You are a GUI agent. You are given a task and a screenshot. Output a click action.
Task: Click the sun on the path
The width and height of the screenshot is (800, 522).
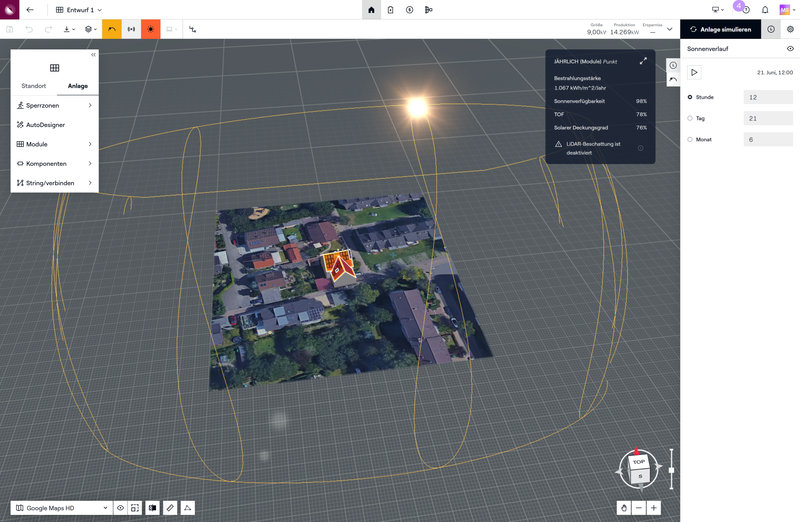[x=417, y=107]
